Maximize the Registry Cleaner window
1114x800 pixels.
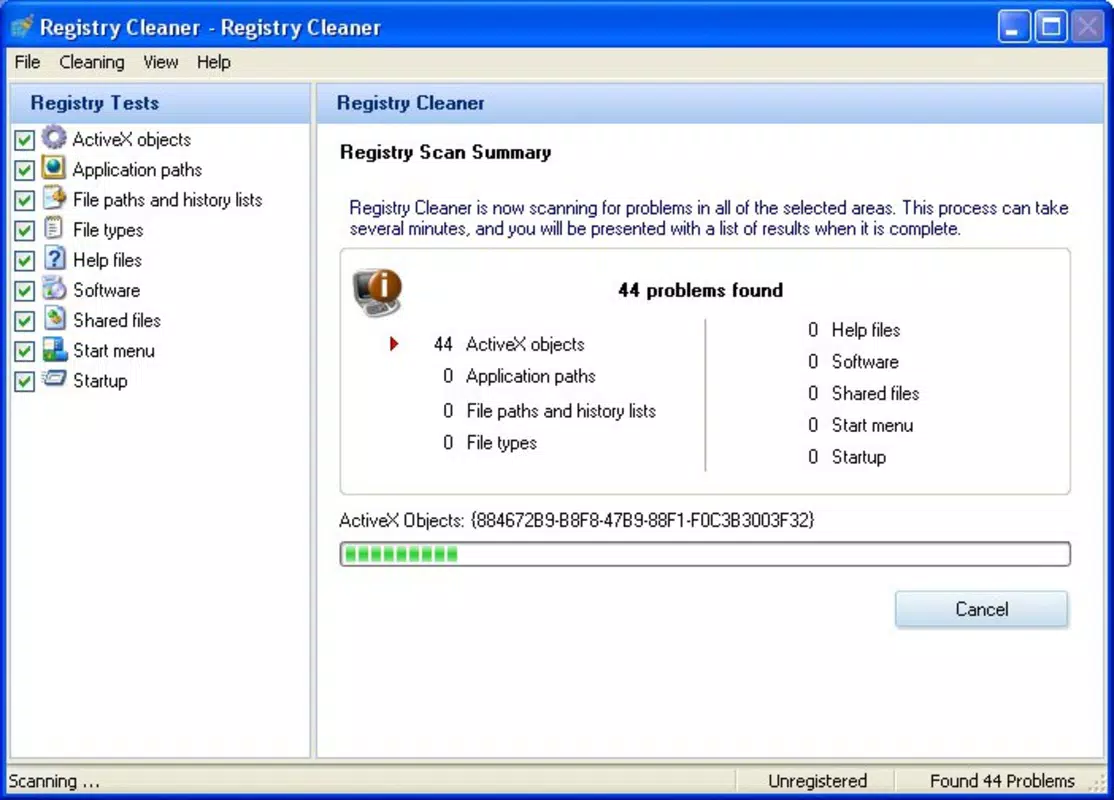(1051, 27)
